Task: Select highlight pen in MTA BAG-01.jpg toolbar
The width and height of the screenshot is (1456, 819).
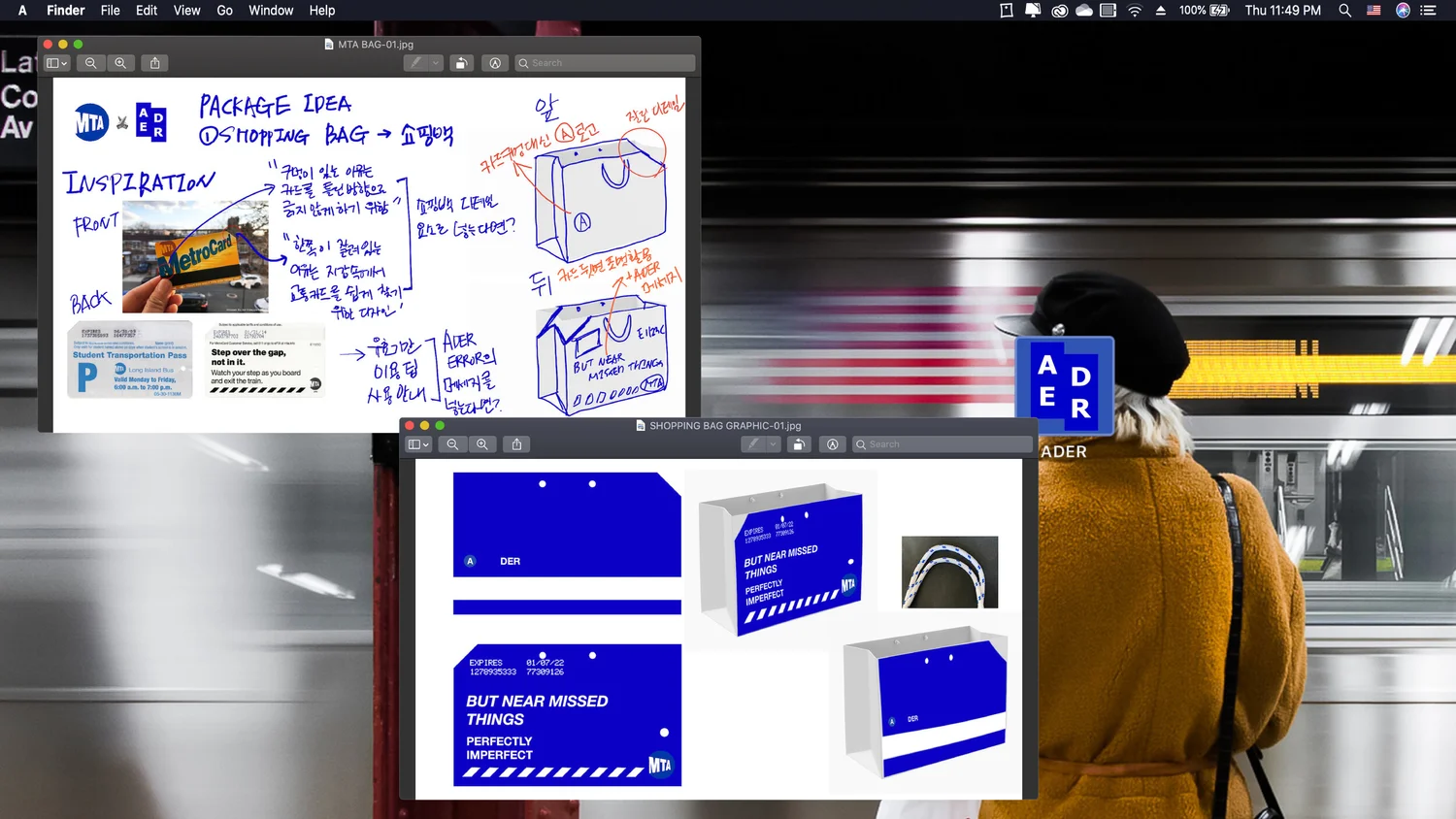Action: pyautogui.click(x=416, y=63)
